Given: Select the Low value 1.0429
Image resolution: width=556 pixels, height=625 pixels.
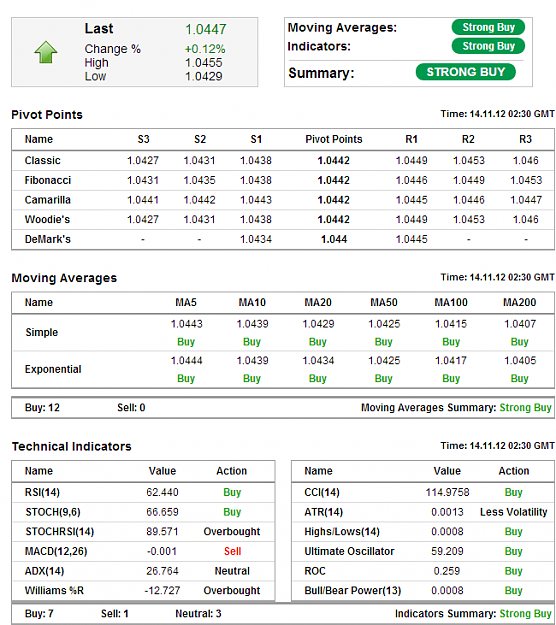Looking at the screenshot, I should point(204,76).
